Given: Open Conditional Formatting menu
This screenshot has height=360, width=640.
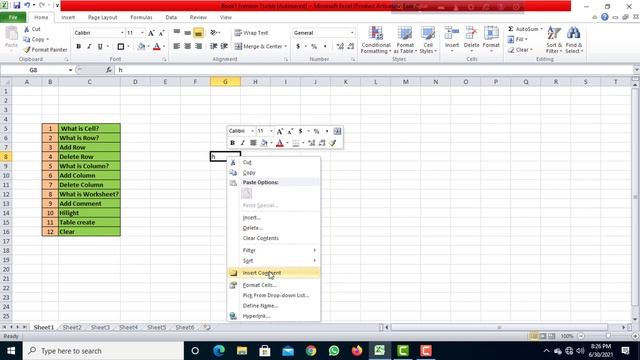Looking at the screenshot, I should click(x=376, y=40).
